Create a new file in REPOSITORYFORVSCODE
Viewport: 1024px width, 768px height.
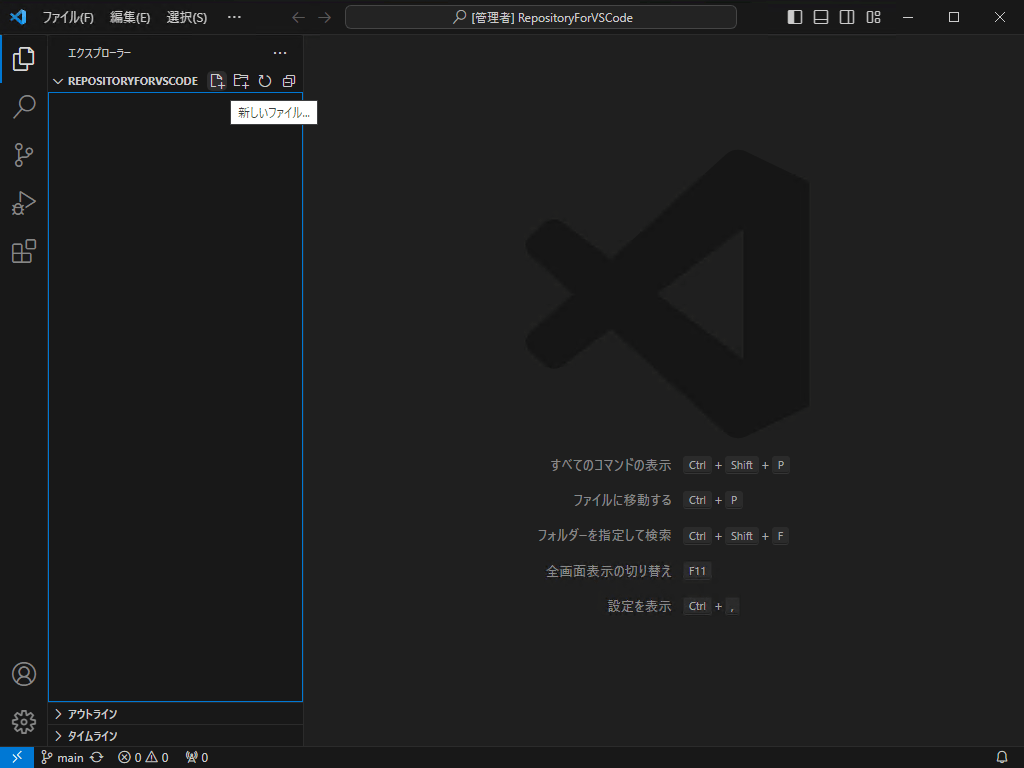click(217, 81)
